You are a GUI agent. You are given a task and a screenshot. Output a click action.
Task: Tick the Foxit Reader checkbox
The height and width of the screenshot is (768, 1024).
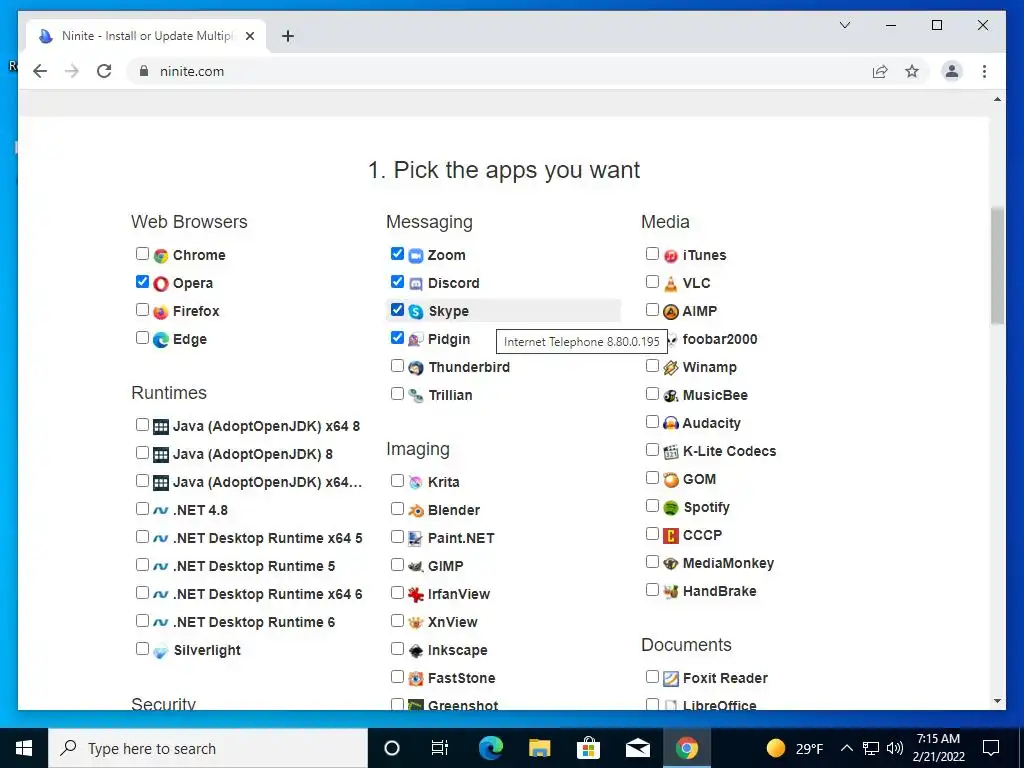pyautogui.click(x=652, y=676)
